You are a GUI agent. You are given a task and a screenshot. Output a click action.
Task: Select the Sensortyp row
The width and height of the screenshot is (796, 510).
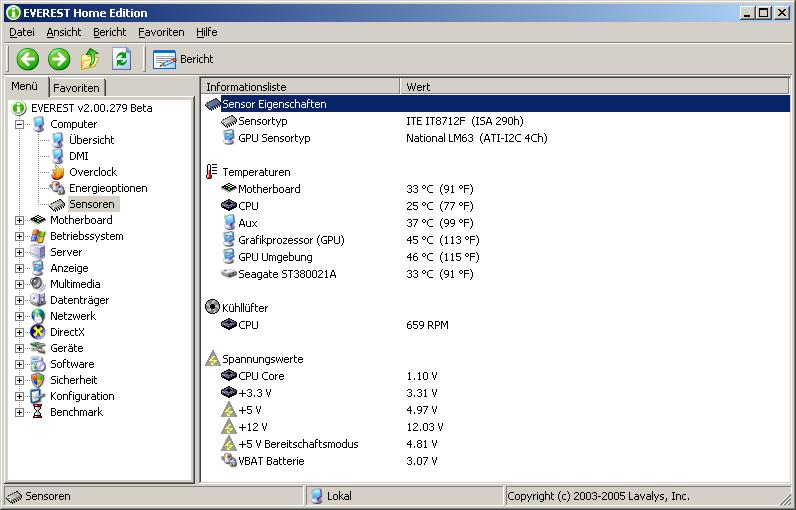pos(496,121)
